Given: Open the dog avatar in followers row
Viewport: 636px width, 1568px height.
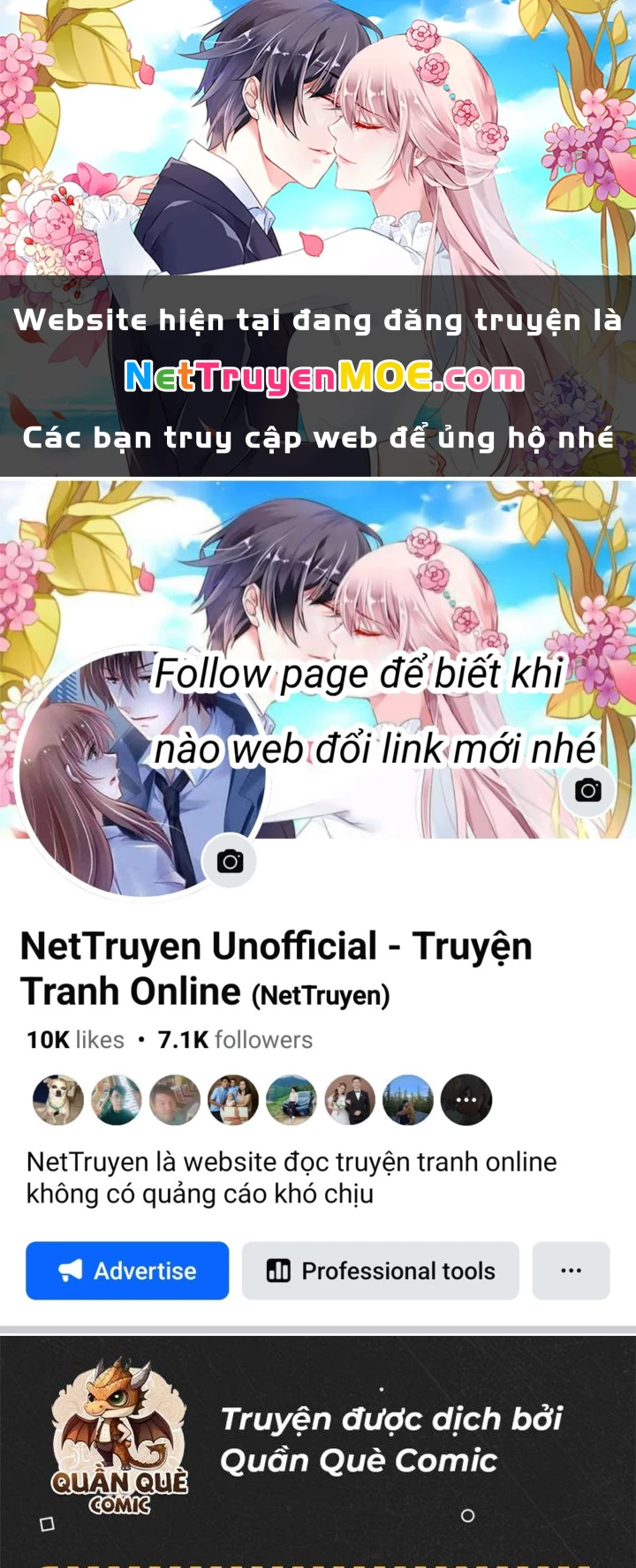Looking at the screenshot, I should (x=58, y=1100).
